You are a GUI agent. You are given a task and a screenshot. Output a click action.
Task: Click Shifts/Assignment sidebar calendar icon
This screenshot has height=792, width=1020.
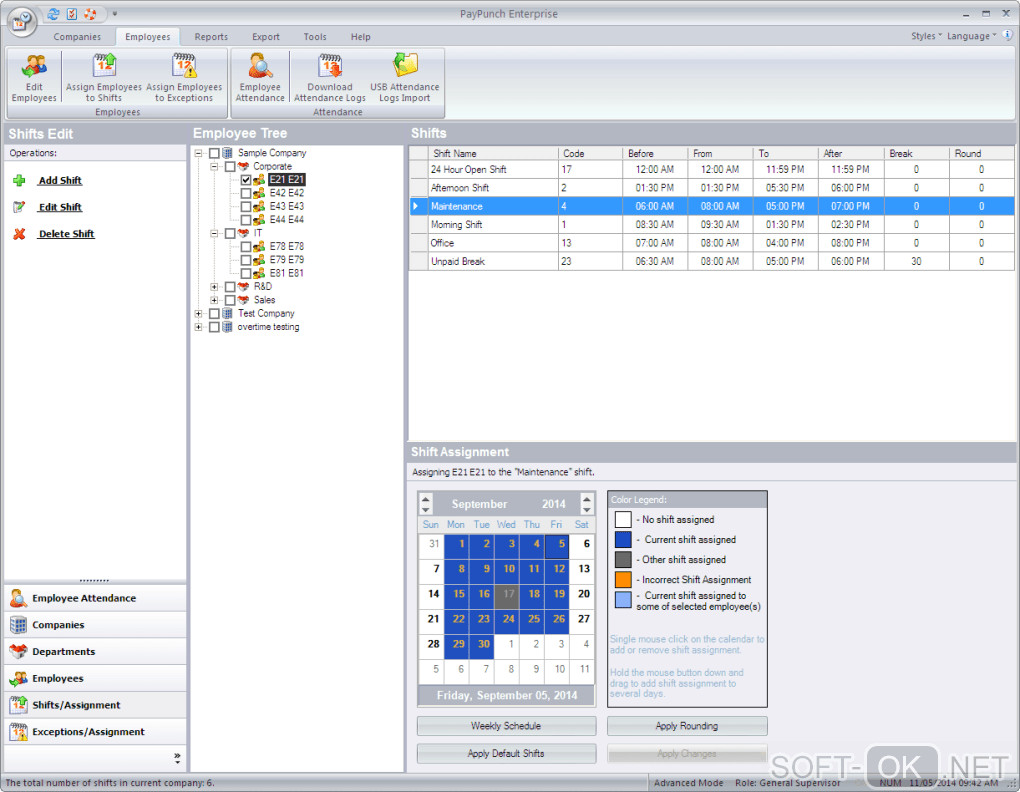tap(18, 705)
